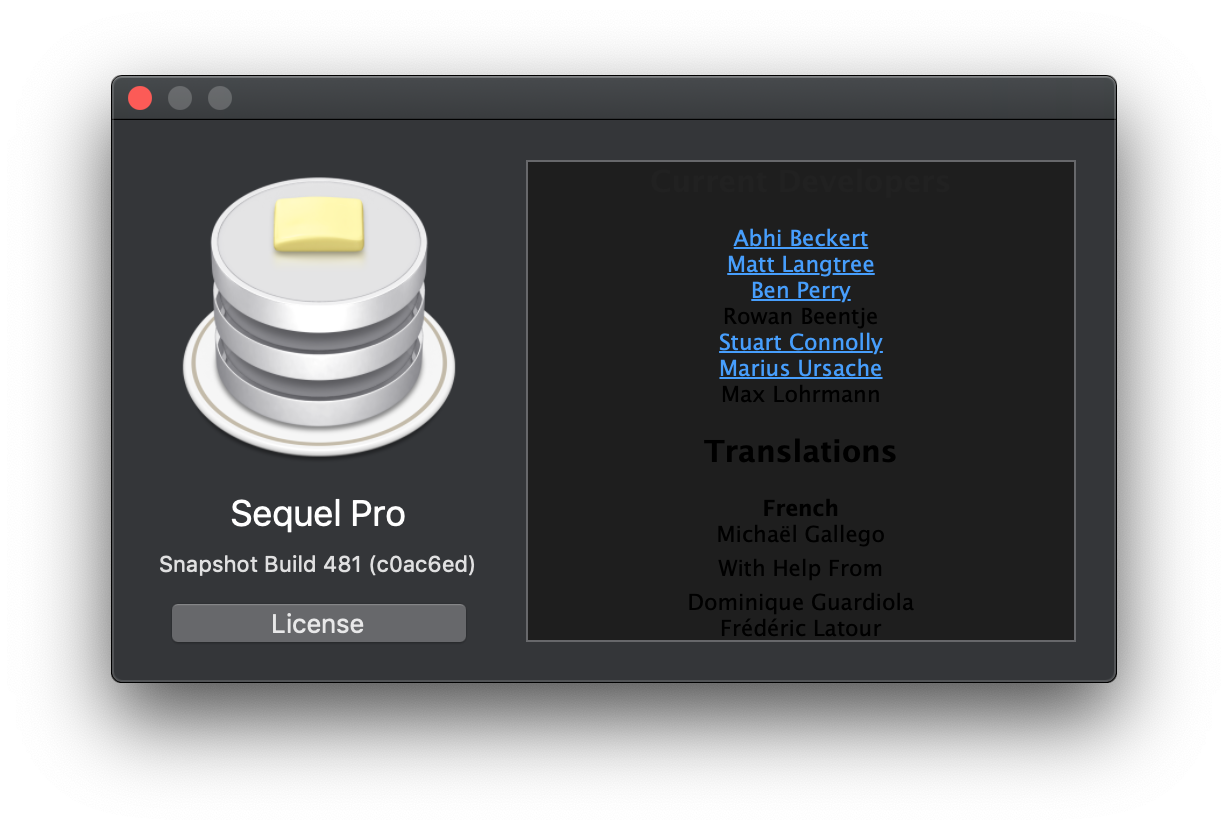This screenshot has height=830, width=1228.
Task: Select the Max Lohrmann name text
Action: [800, 394]
